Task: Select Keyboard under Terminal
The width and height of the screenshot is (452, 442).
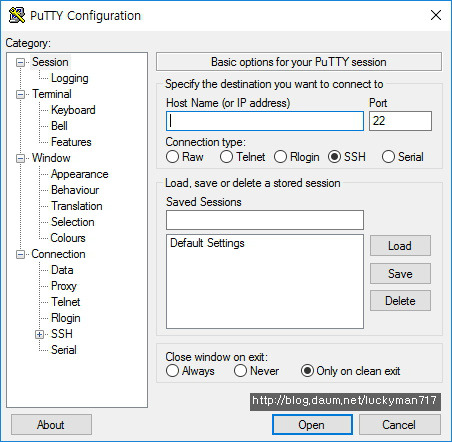Action: click(x=73, y=110)
